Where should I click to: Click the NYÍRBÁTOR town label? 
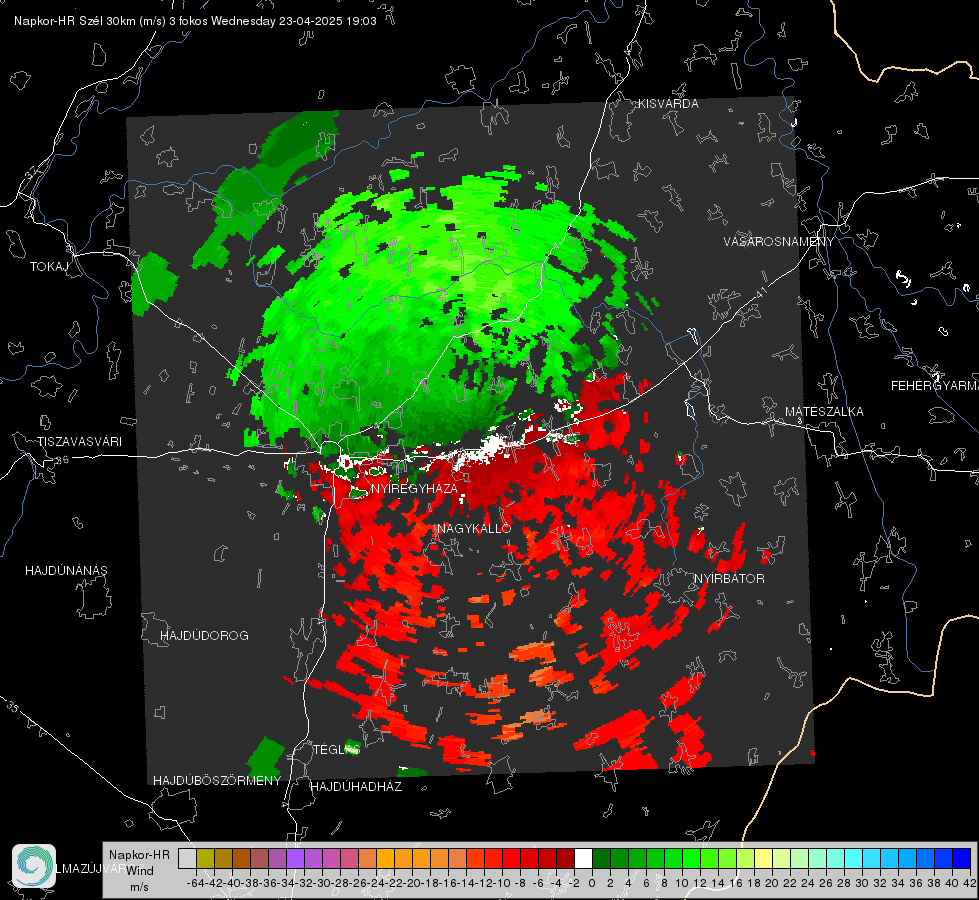pyautogui.click(x=729, y=579)
